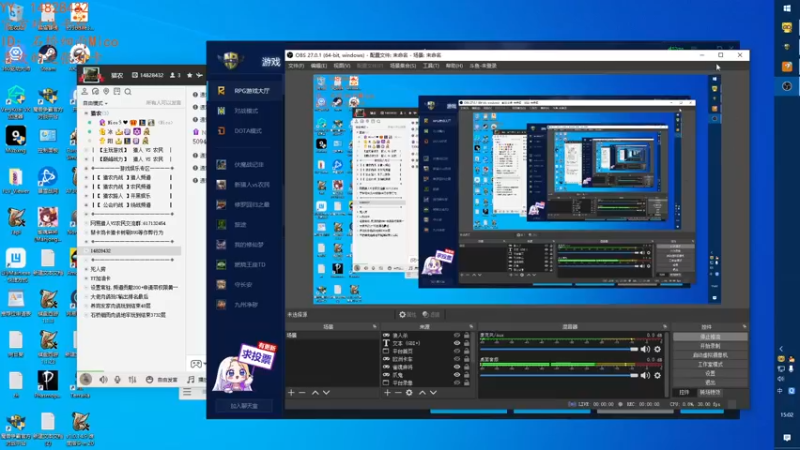Toggle the YY microphone icon

(117, 380)
